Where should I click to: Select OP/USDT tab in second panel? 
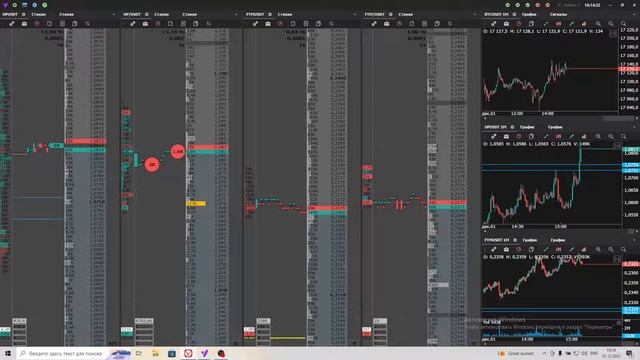132,14
